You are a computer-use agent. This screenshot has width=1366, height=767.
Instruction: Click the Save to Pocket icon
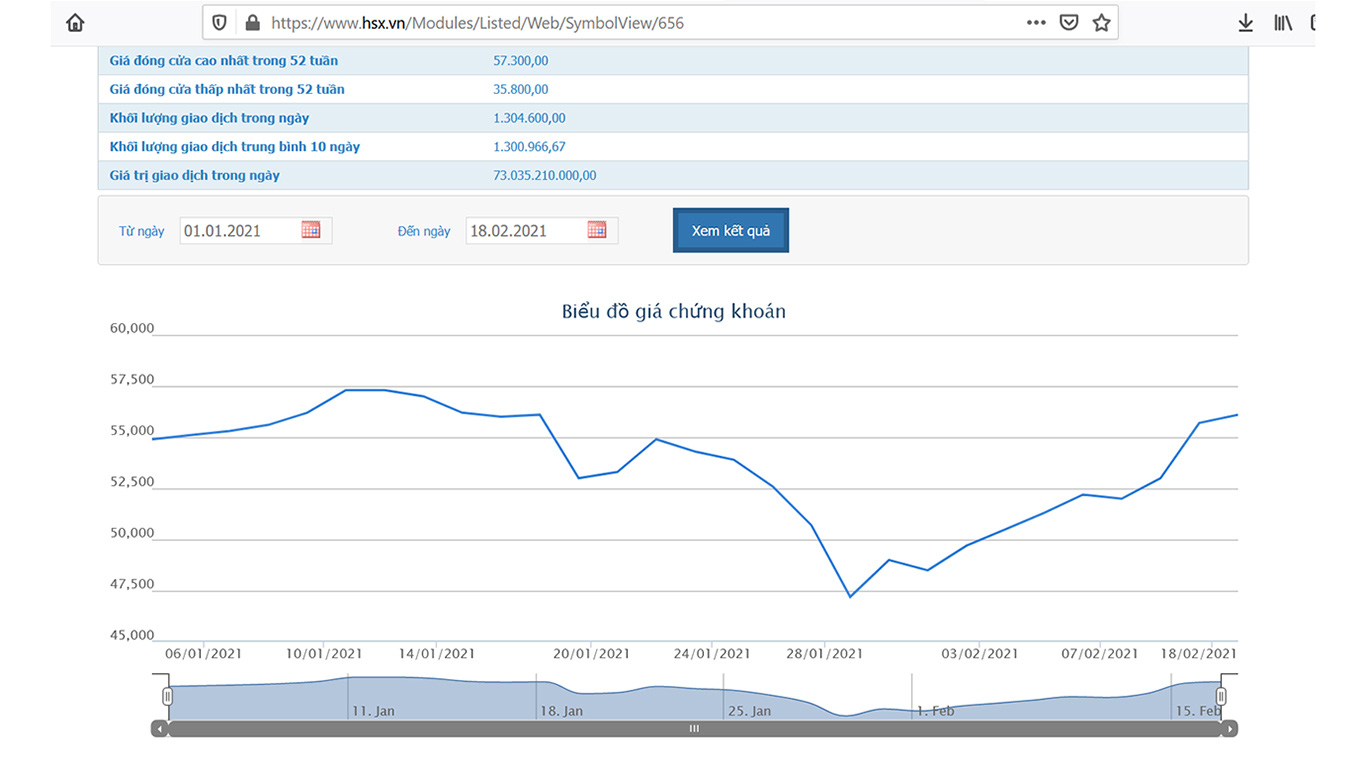point(1069,22)
